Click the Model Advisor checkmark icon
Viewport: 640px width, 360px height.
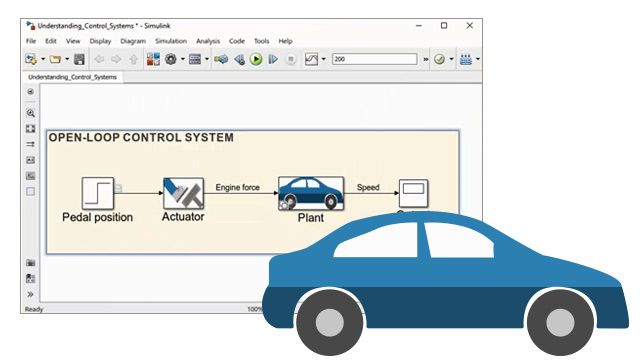coord(439,60)
